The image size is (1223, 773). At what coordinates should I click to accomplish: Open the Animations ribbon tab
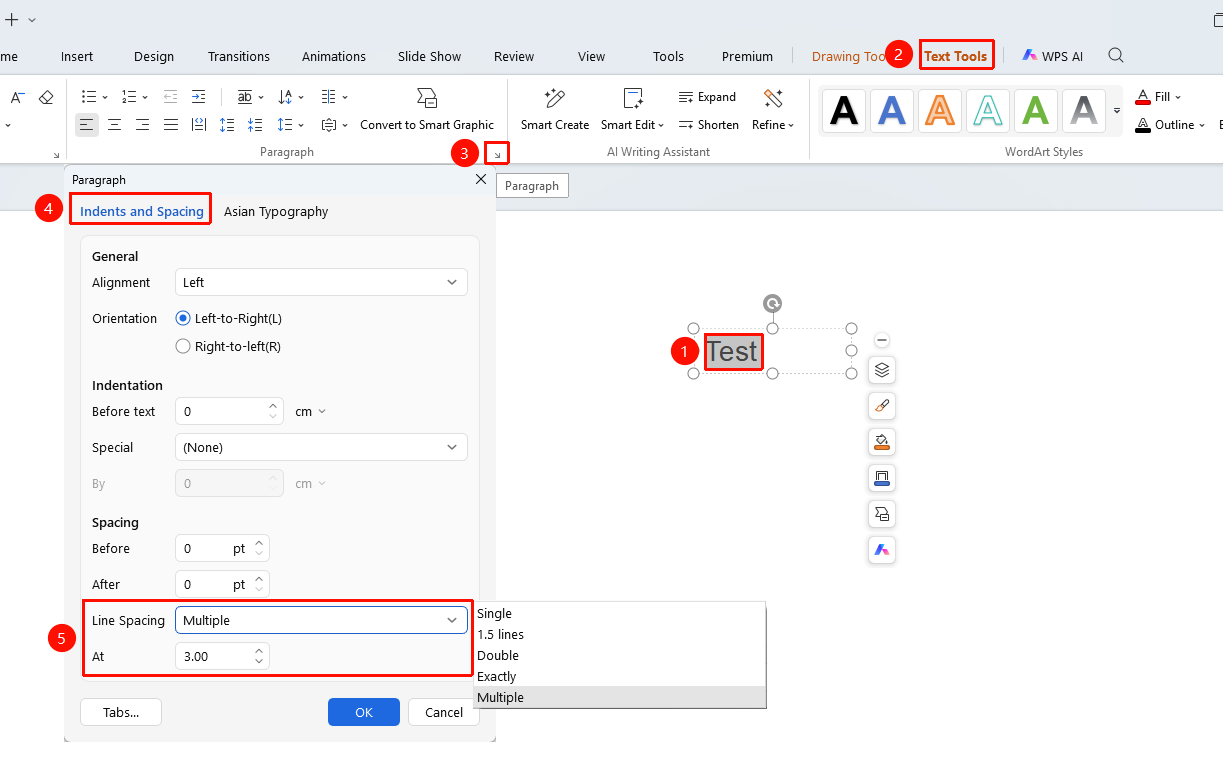click(x=334, y=56)
